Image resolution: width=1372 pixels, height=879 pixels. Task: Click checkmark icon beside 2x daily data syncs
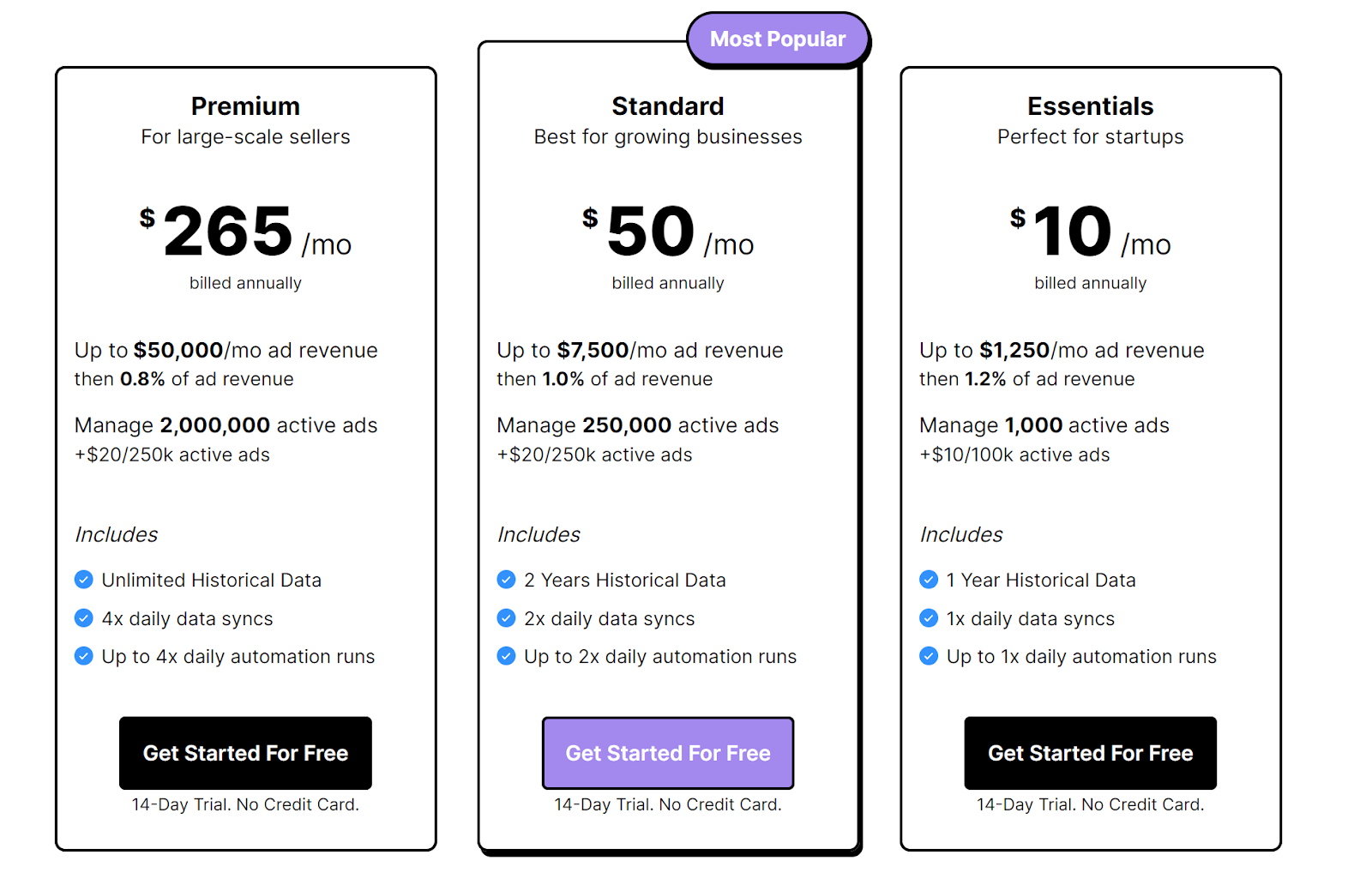[x=506, y=618]
